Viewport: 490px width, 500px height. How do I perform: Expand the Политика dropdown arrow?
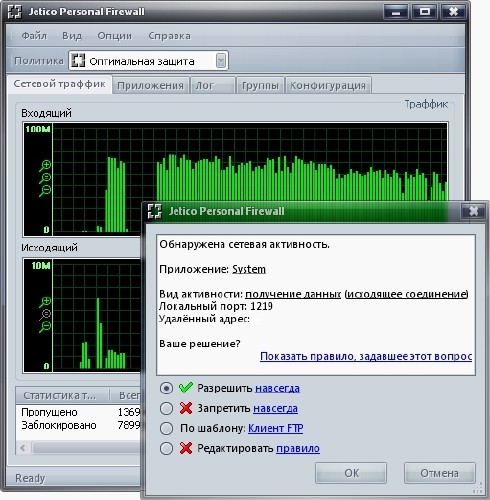pos(221,61)
